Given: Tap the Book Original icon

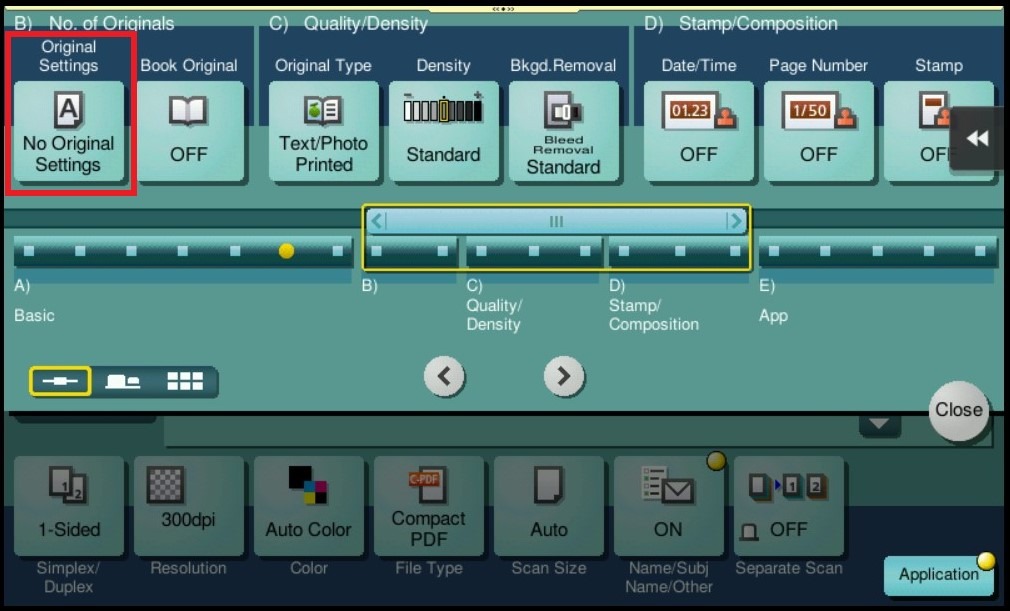Looking at the screenshot, I should click(x=189, y=132).
